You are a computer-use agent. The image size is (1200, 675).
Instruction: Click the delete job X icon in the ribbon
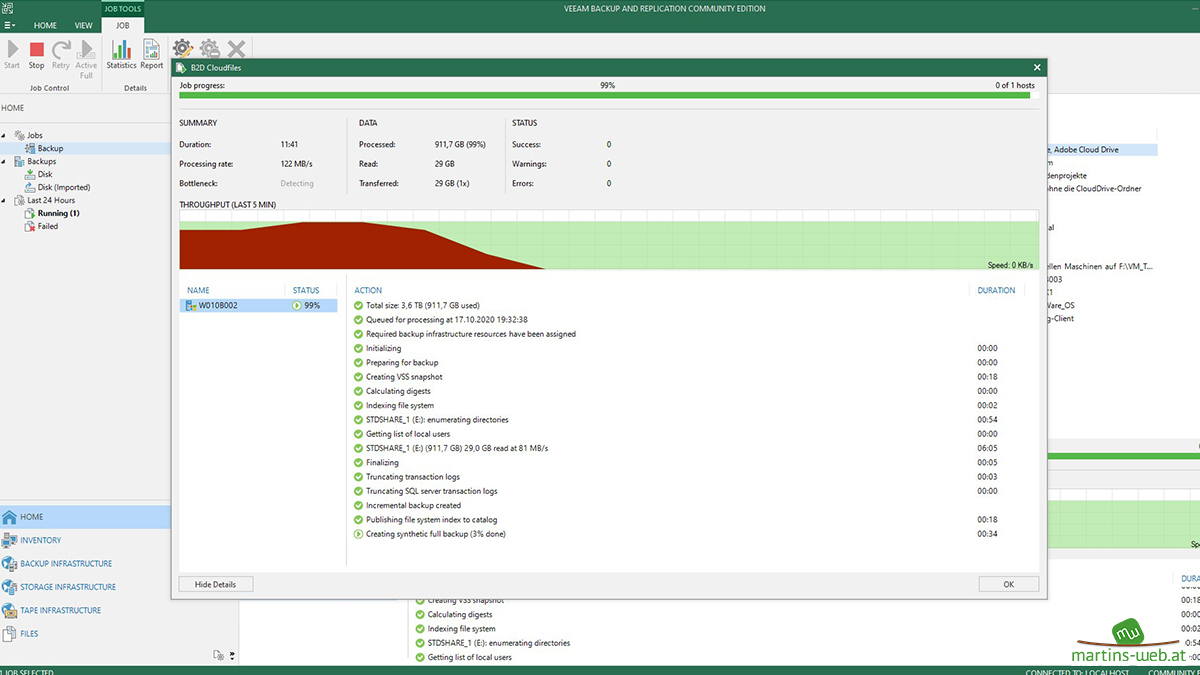[x=236, y=48]
